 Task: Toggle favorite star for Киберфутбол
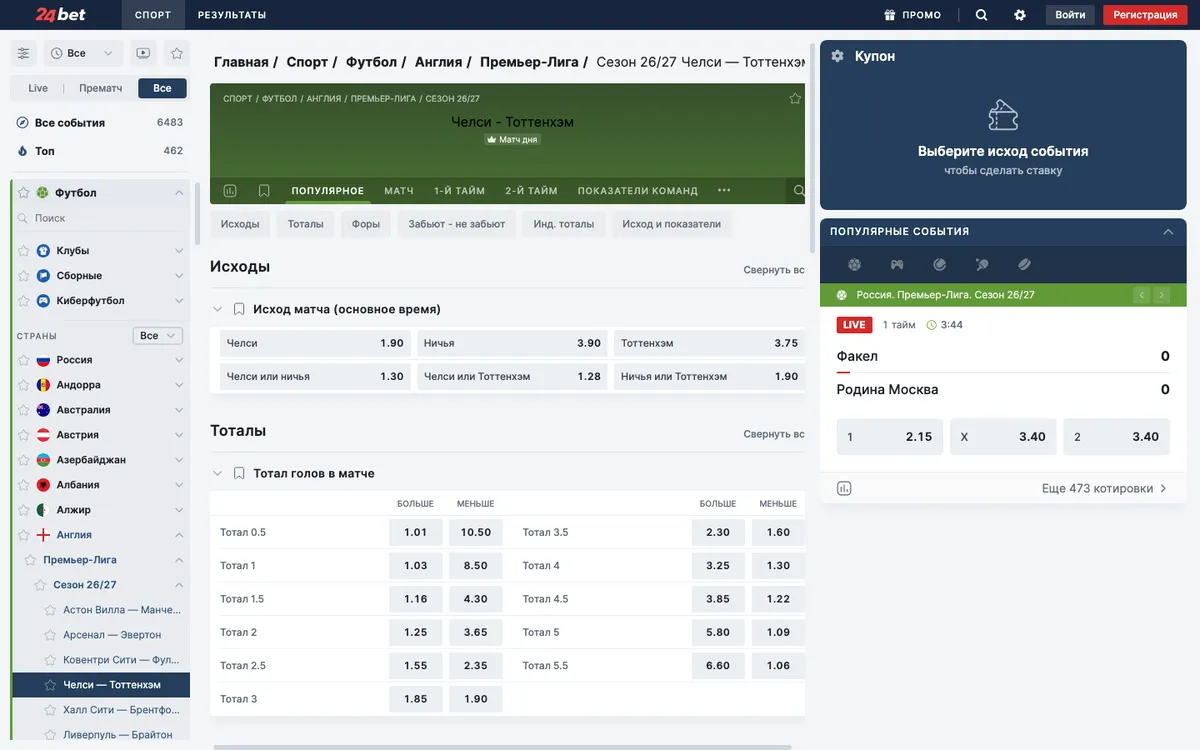pyautogui.click(x=24, y=301)
